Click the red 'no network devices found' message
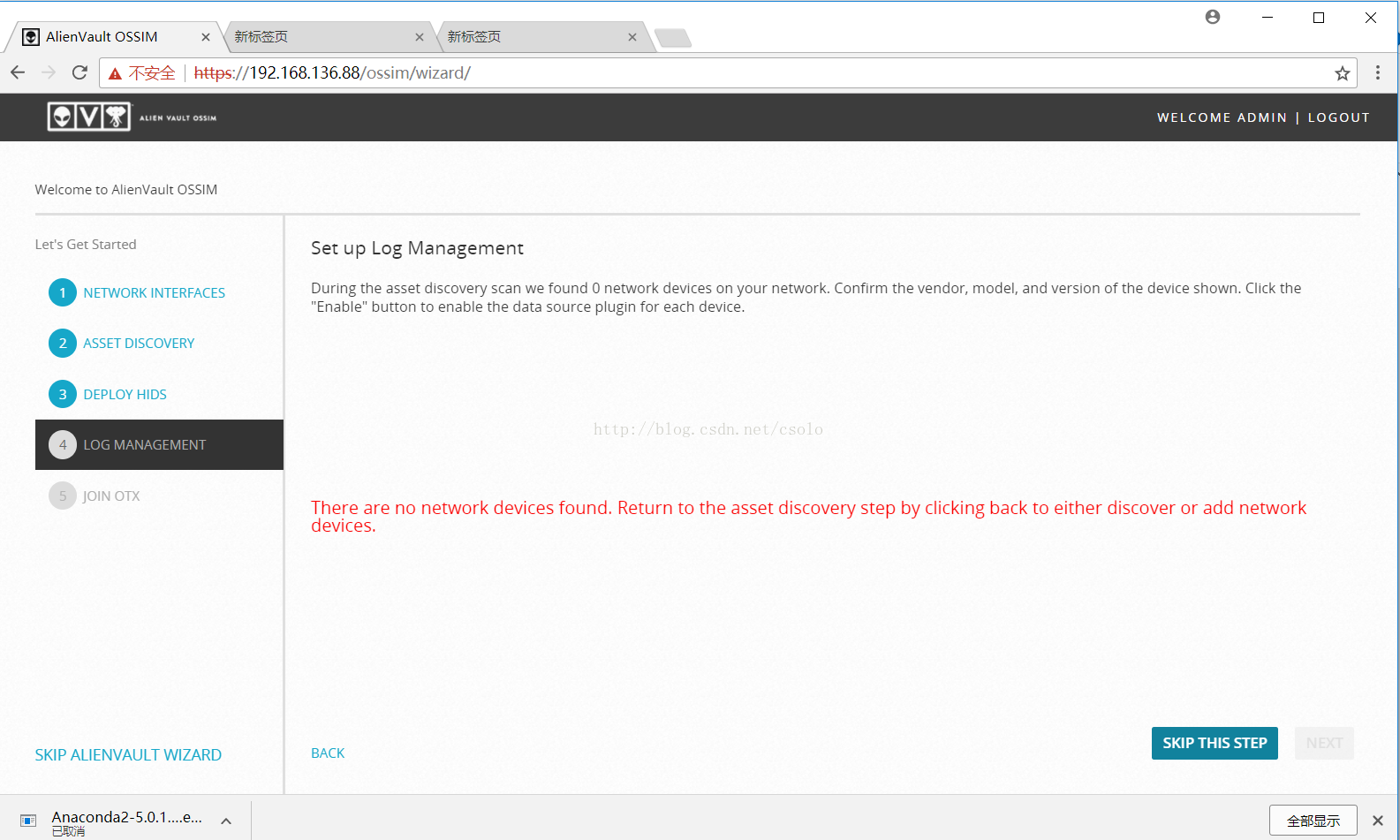Image resolution: width=1400 pixels, height=840 pixels. (808, 516)
